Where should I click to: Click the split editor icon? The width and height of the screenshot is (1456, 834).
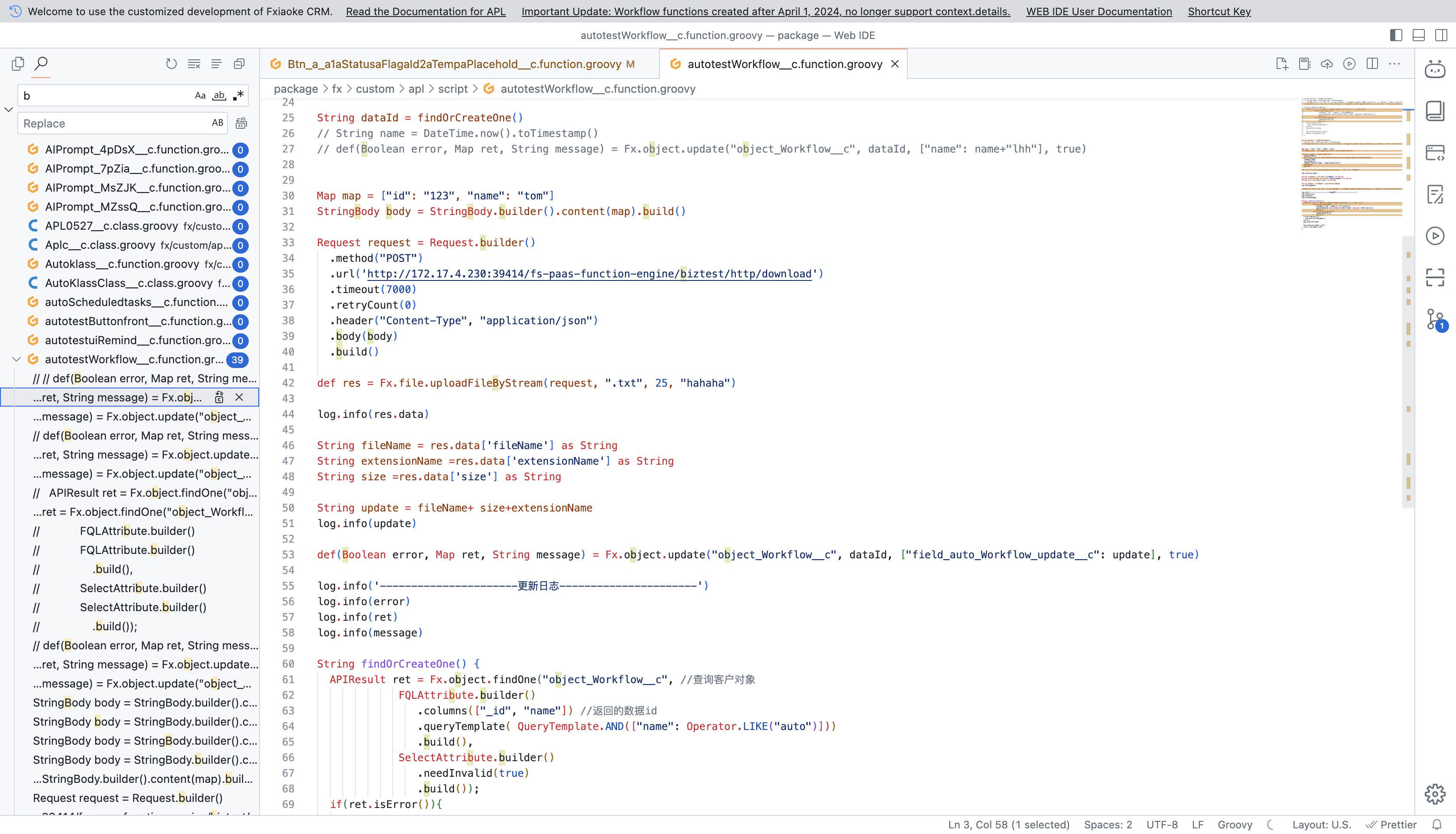click(x=1372, y=64)
